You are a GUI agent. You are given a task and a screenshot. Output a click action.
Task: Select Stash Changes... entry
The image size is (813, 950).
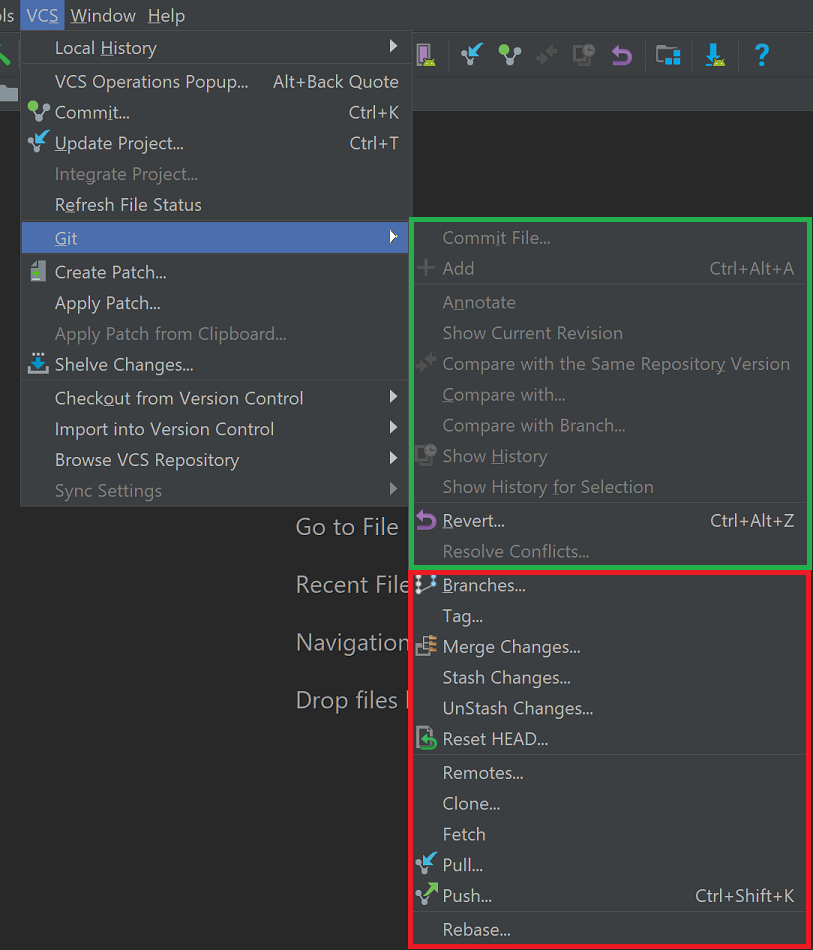pos(611,677)
